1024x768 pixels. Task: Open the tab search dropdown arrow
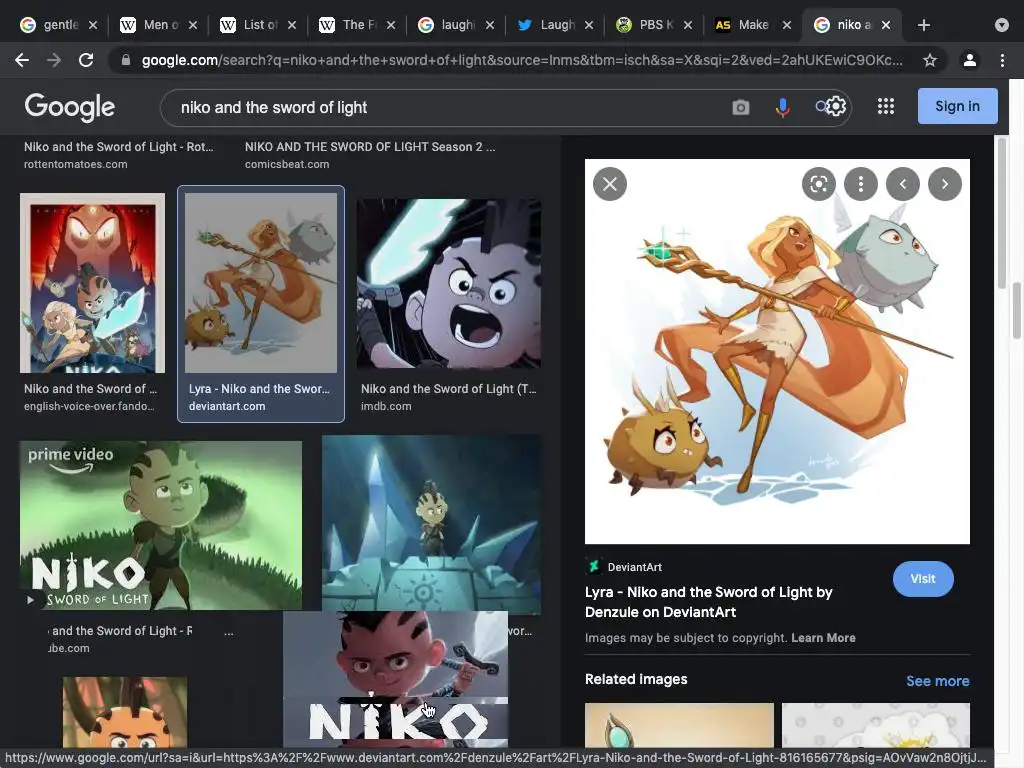click(x=1001, y=25)
